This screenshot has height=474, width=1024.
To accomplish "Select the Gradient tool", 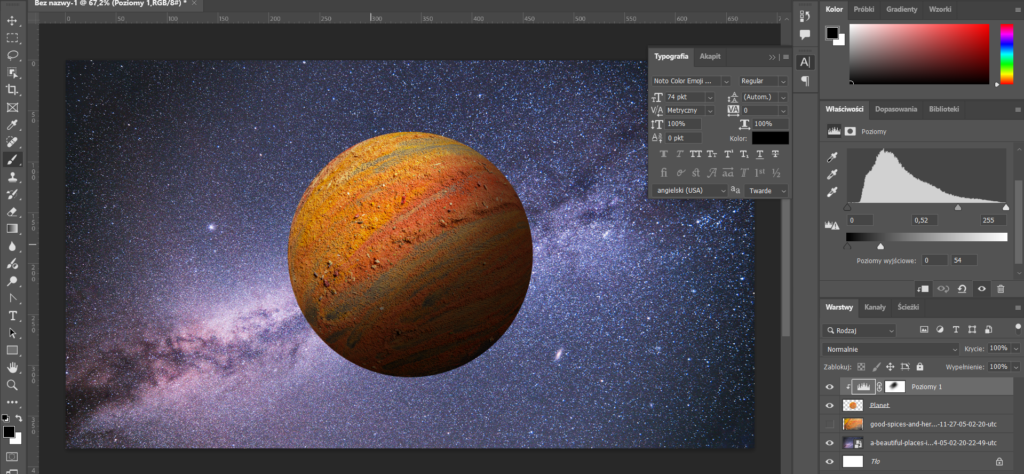I will pos(12,229).
